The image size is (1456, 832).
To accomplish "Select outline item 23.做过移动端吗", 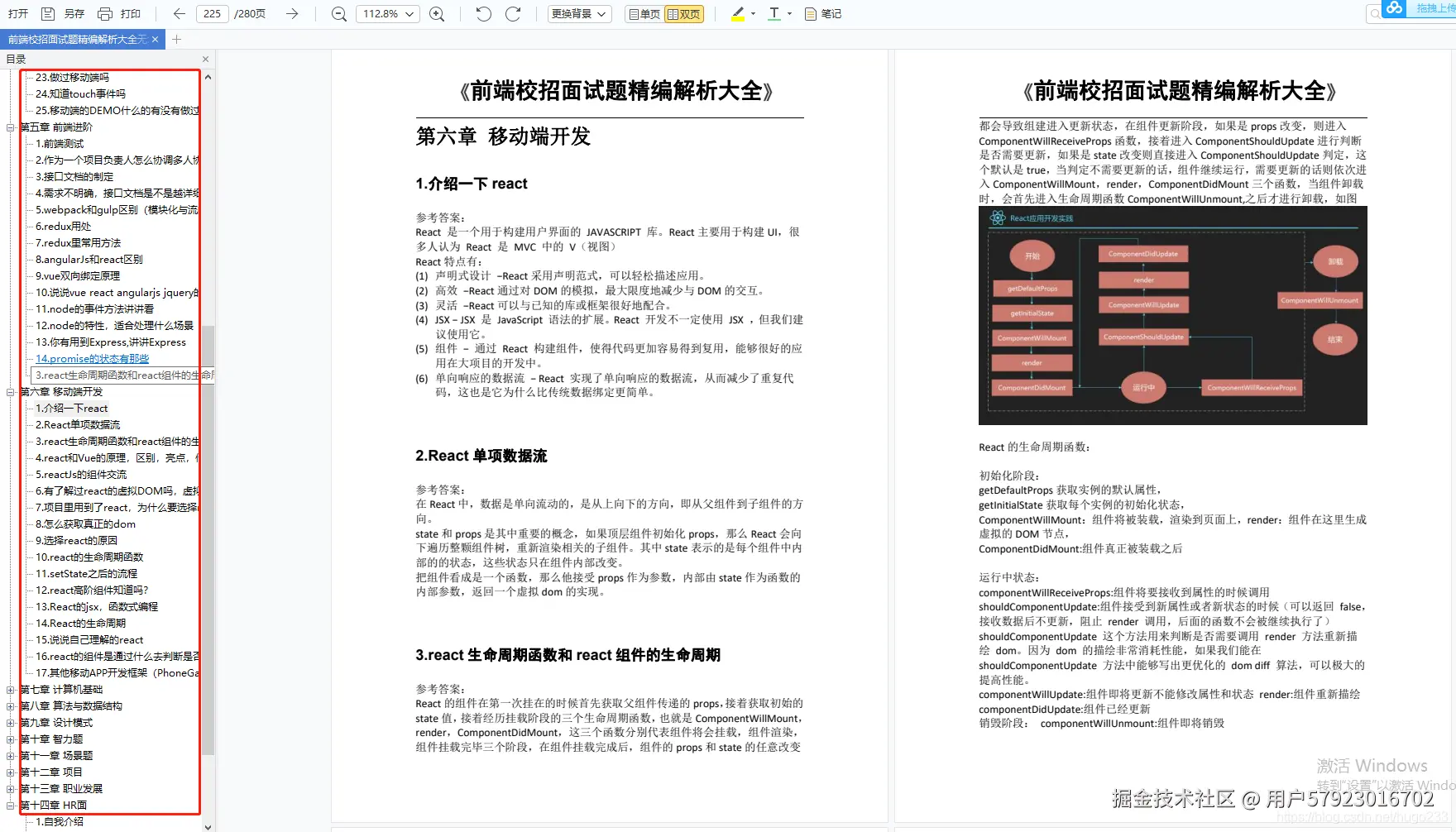I will (72, 78).
